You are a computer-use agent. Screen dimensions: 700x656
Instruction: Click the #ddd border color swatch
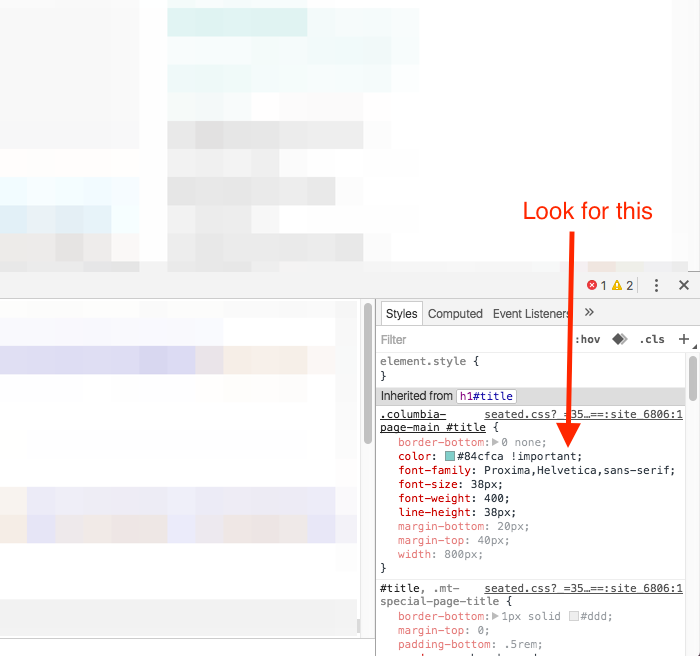point(575,616)
